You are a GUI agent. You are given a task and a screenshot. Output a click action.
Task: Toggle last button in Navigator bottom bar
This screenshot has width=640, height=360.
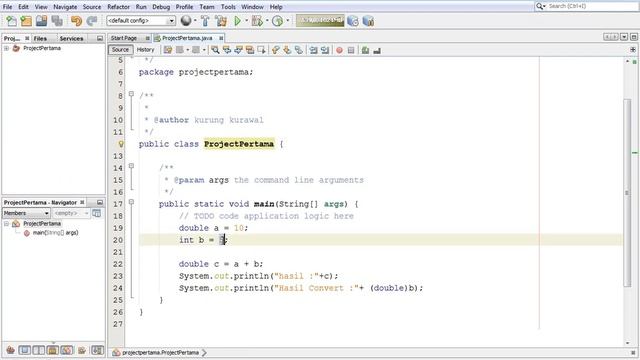tap(97, 350)
